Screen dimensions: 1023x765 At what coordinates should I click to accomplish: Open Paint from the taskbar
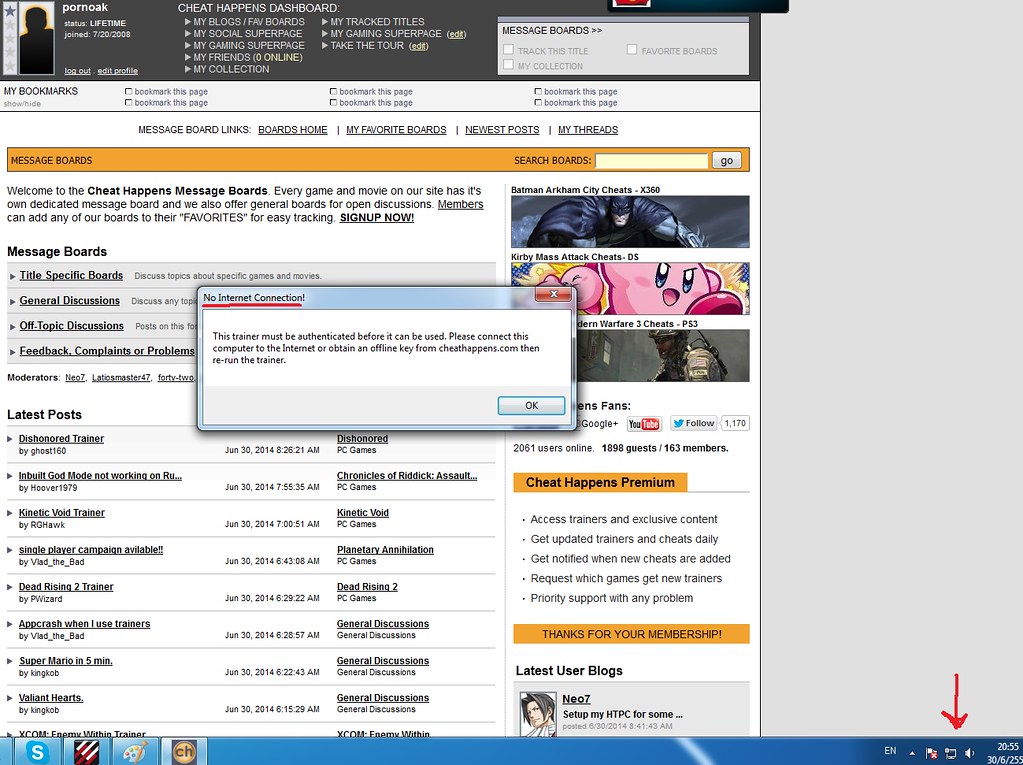pyautogui.click(x=136, y=751)
